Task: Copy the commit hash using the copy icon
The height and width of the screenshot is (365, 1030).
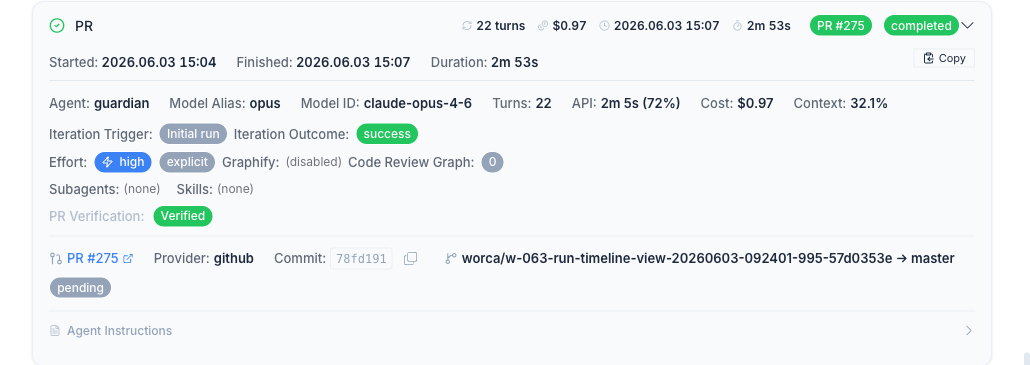Action: (410, 259)
